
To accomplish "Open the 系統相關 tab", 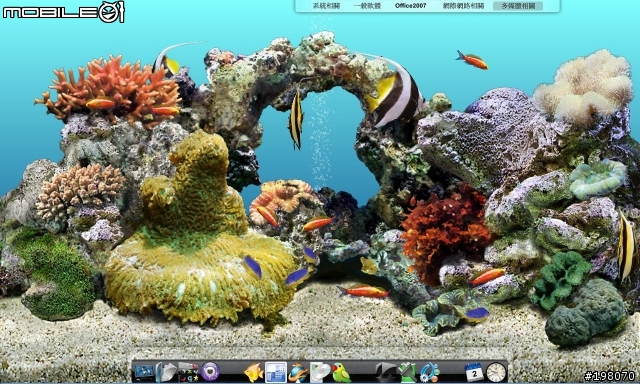I will 326,6.
